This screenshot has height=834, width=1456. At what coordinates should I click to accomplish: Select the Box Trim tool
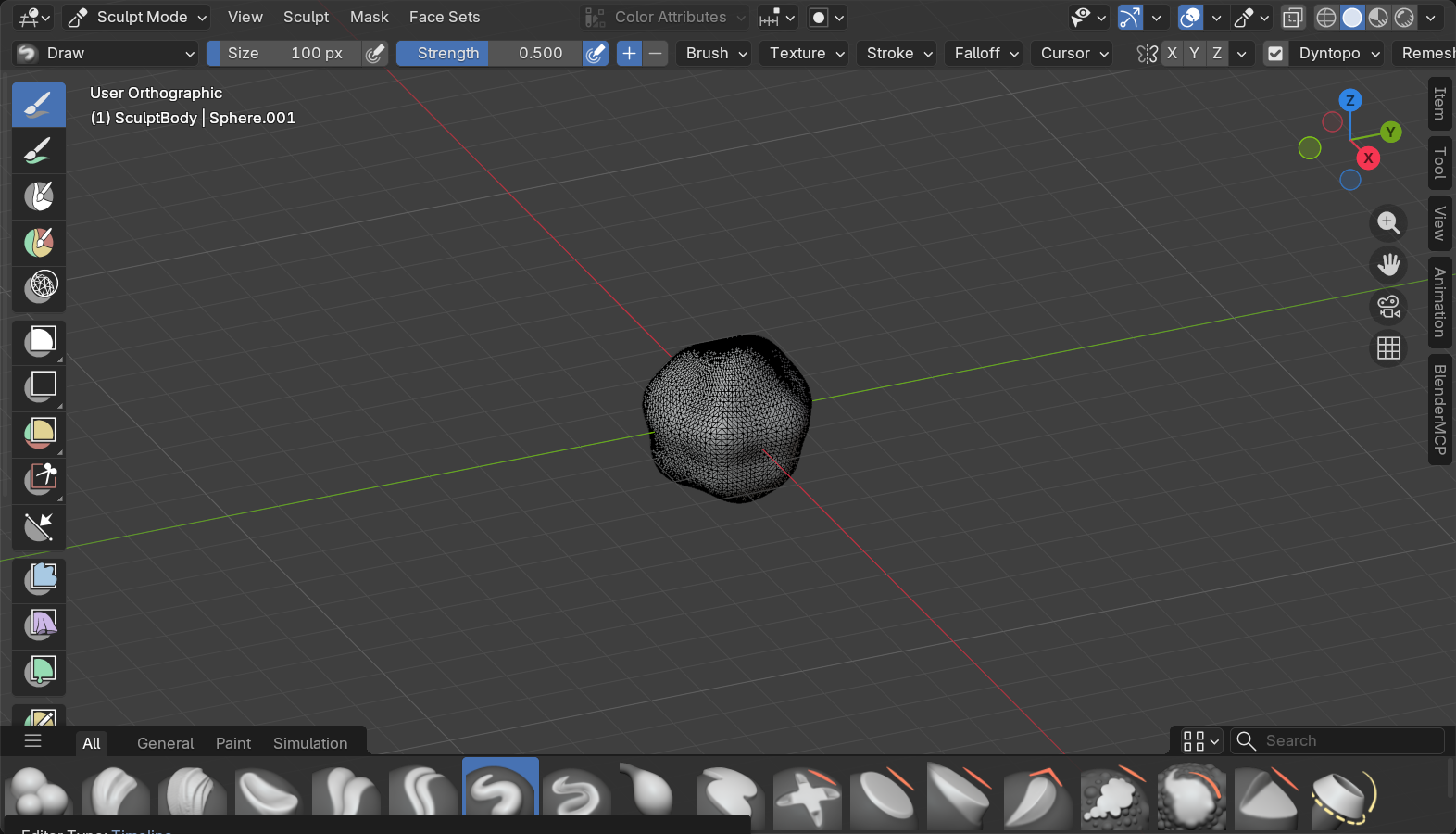click(39, 480)
